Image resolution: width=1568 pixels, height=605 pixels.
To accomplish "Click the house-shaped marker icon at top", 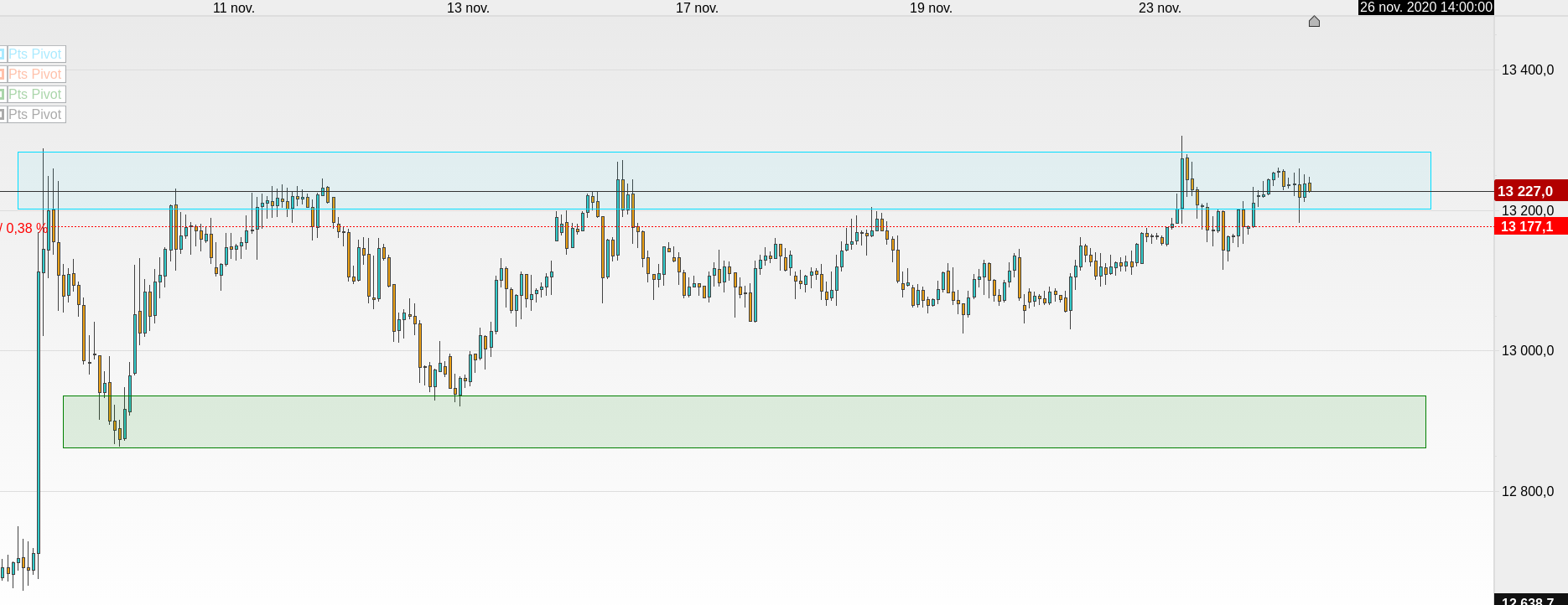I will [x=1314, y=21].
